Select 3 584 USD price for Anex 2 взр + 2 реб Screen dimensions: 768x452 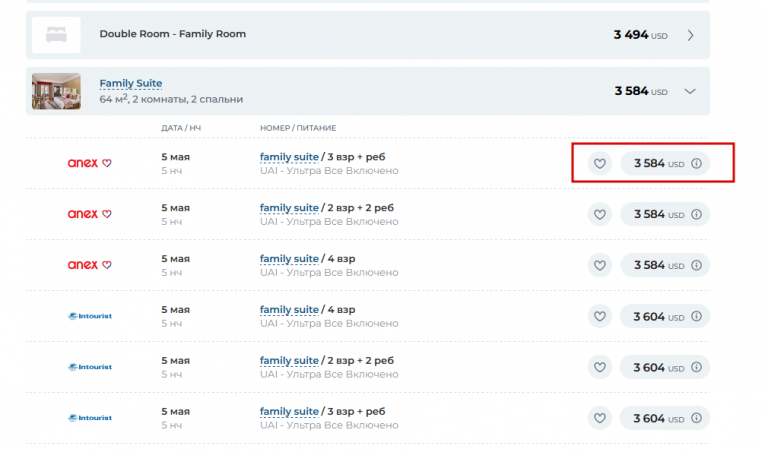click(665, 214)
